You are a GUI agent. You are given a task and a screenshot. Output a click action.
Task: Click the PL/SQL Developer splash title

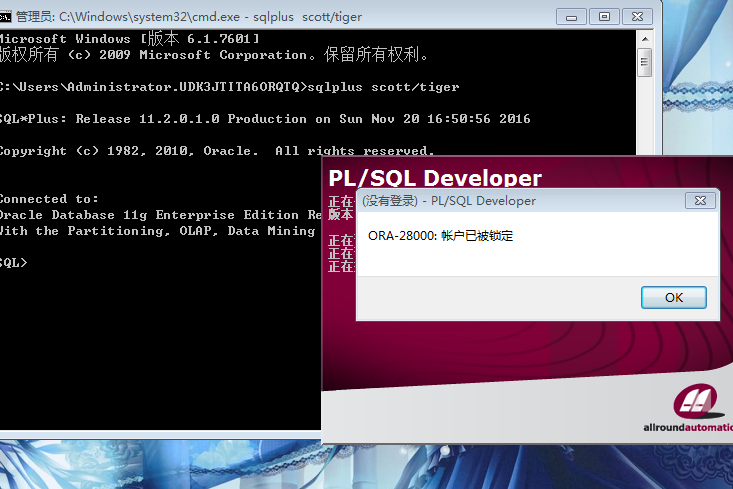[x=435, y=177]
